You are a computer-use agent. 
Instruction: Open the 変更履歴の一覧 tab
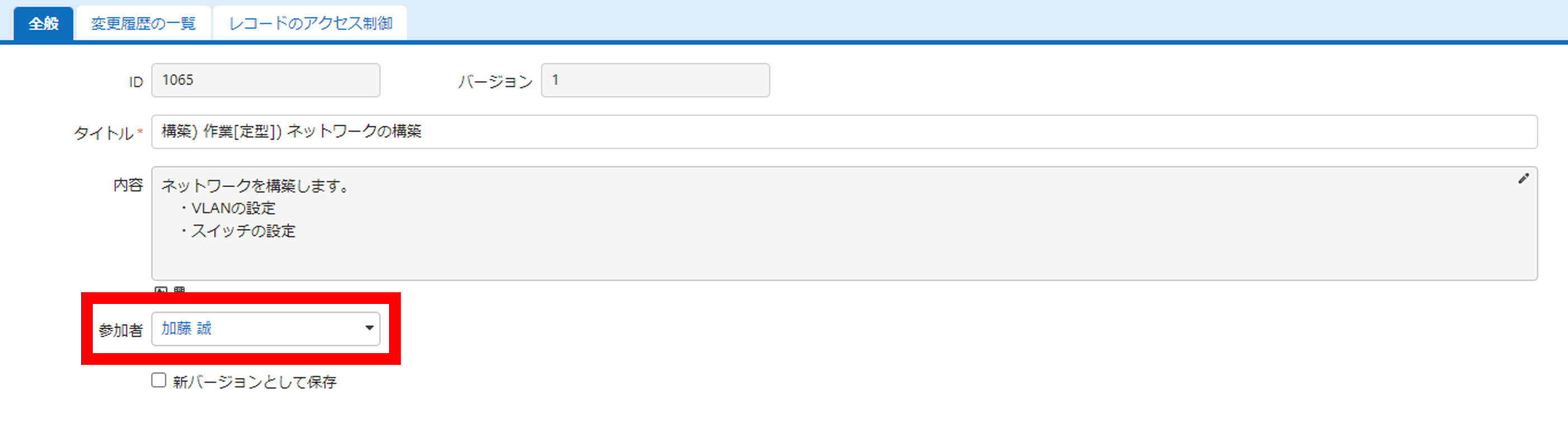[143, 23]
